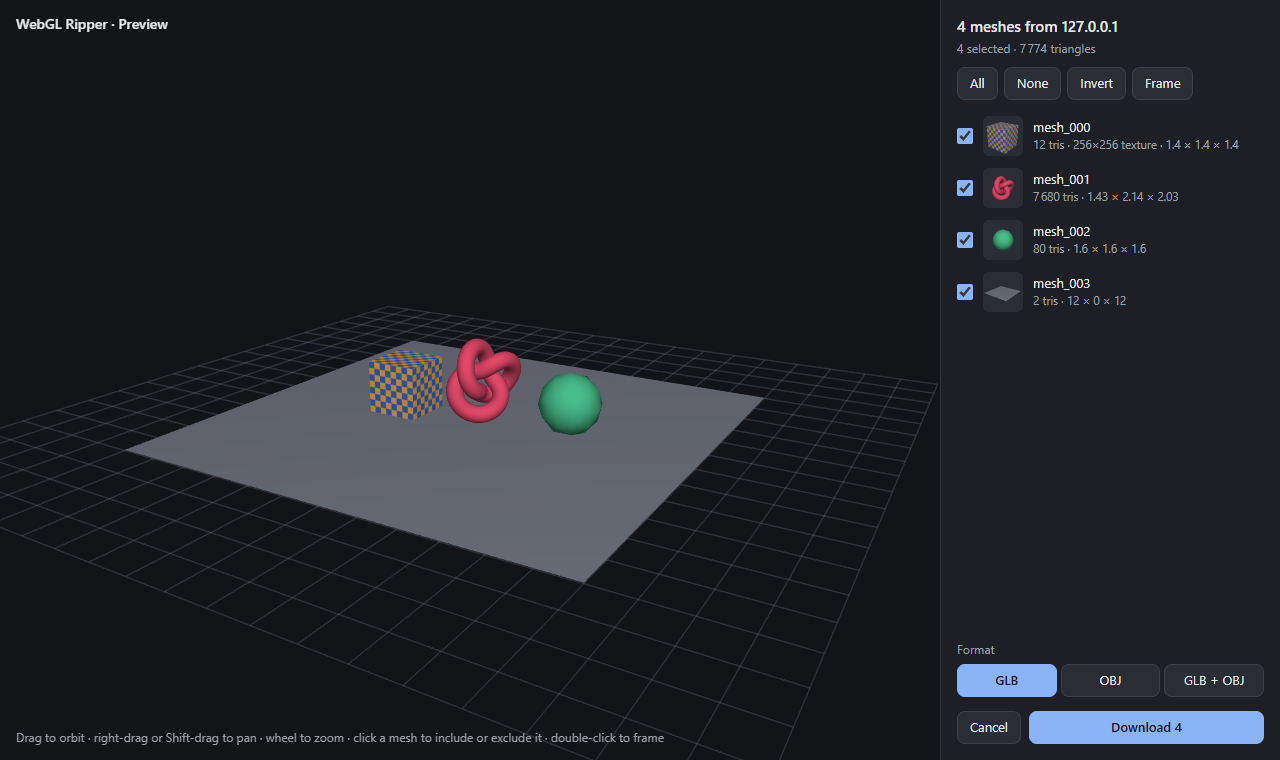Viewport: 1280px width, 760px height.
Task: Uncheck the mesh_000 checkbox
Action: [965, 136]
